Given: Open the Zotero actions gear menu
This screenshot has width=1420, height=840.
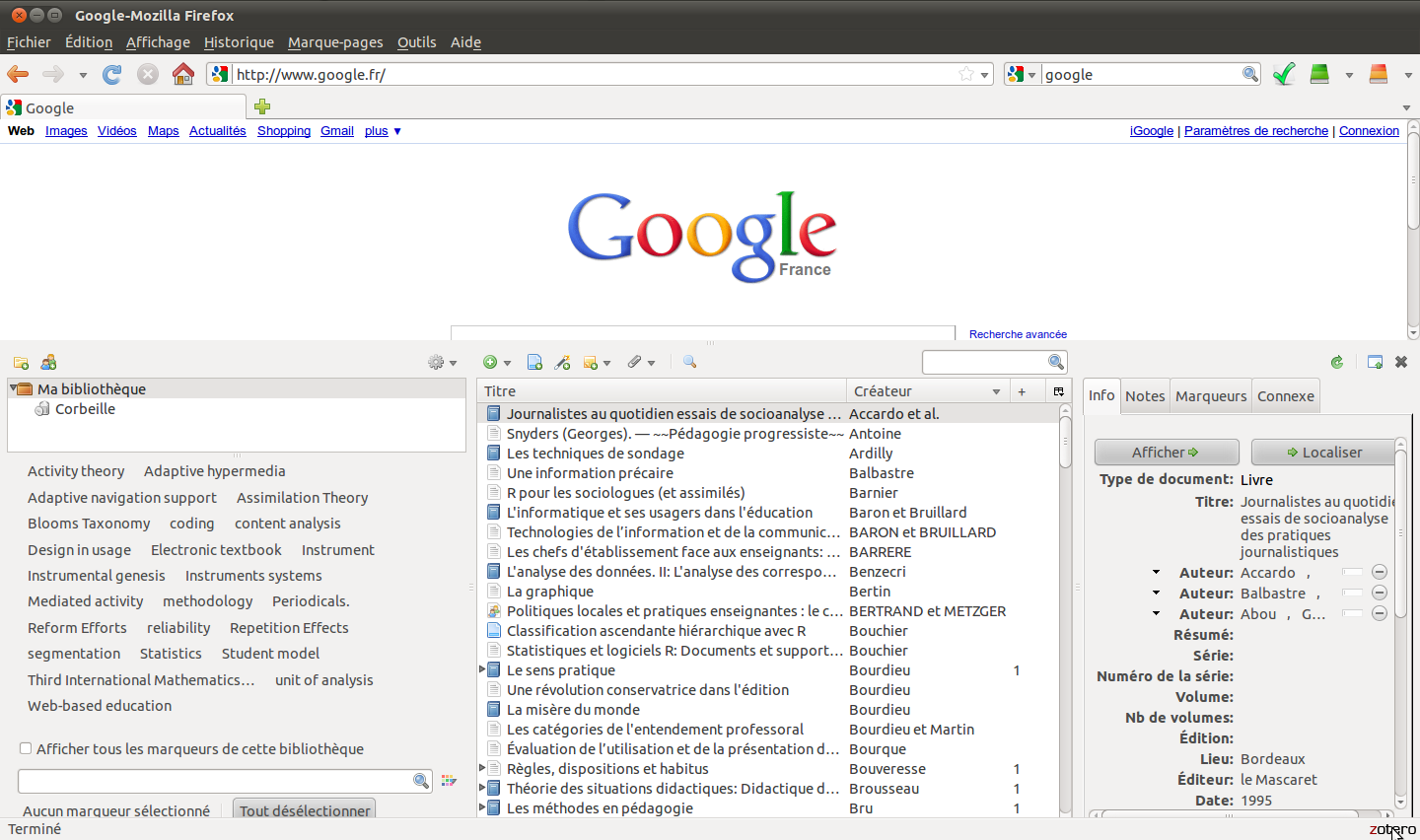Looking at the screenshot, I should coord(442,363).
